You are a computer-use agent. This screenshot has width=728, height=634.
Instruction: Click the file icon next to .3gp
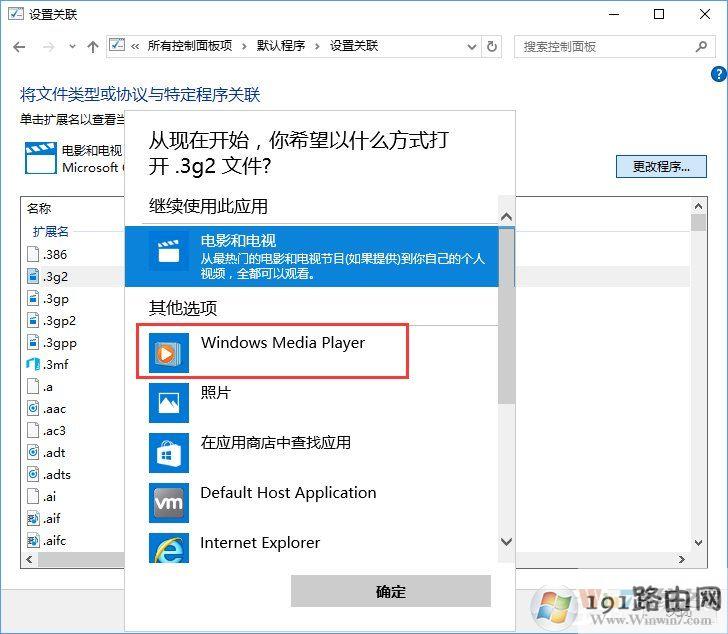pyautogui.click(x=33, y=298)
